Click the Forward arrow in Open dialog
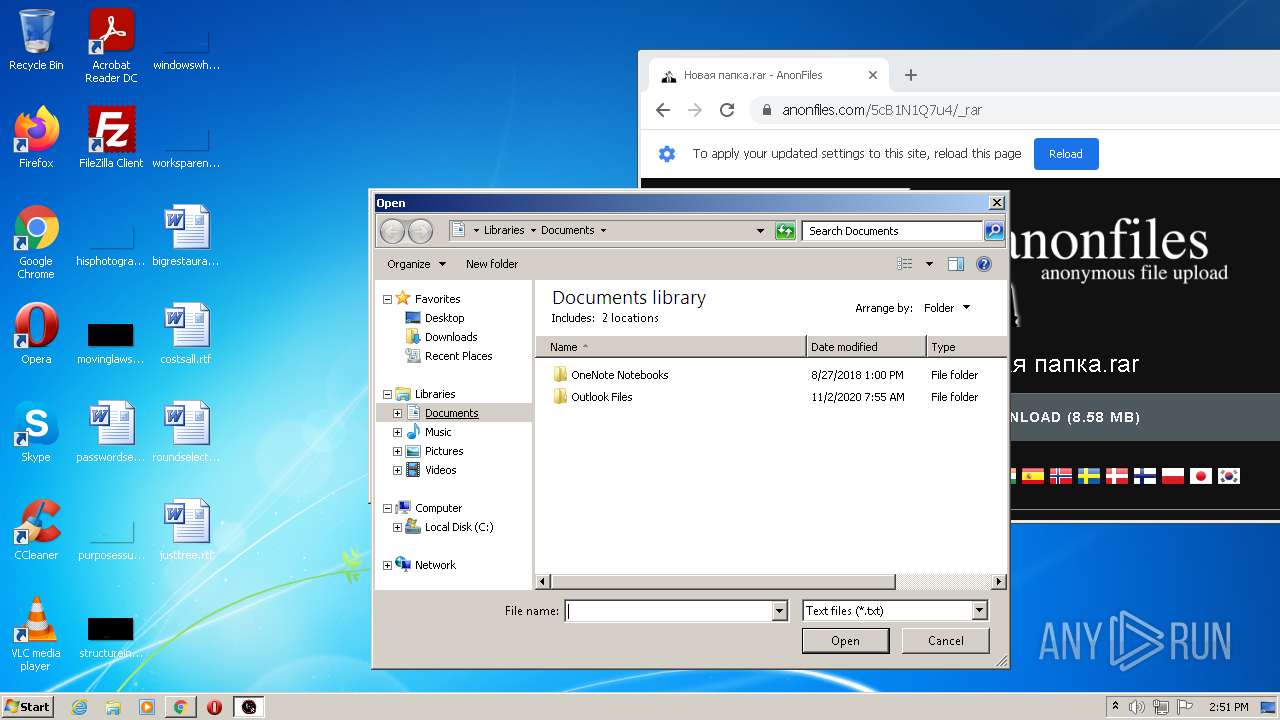The width and height of the screenshot is (1280, 720). [x=420, y=231]
